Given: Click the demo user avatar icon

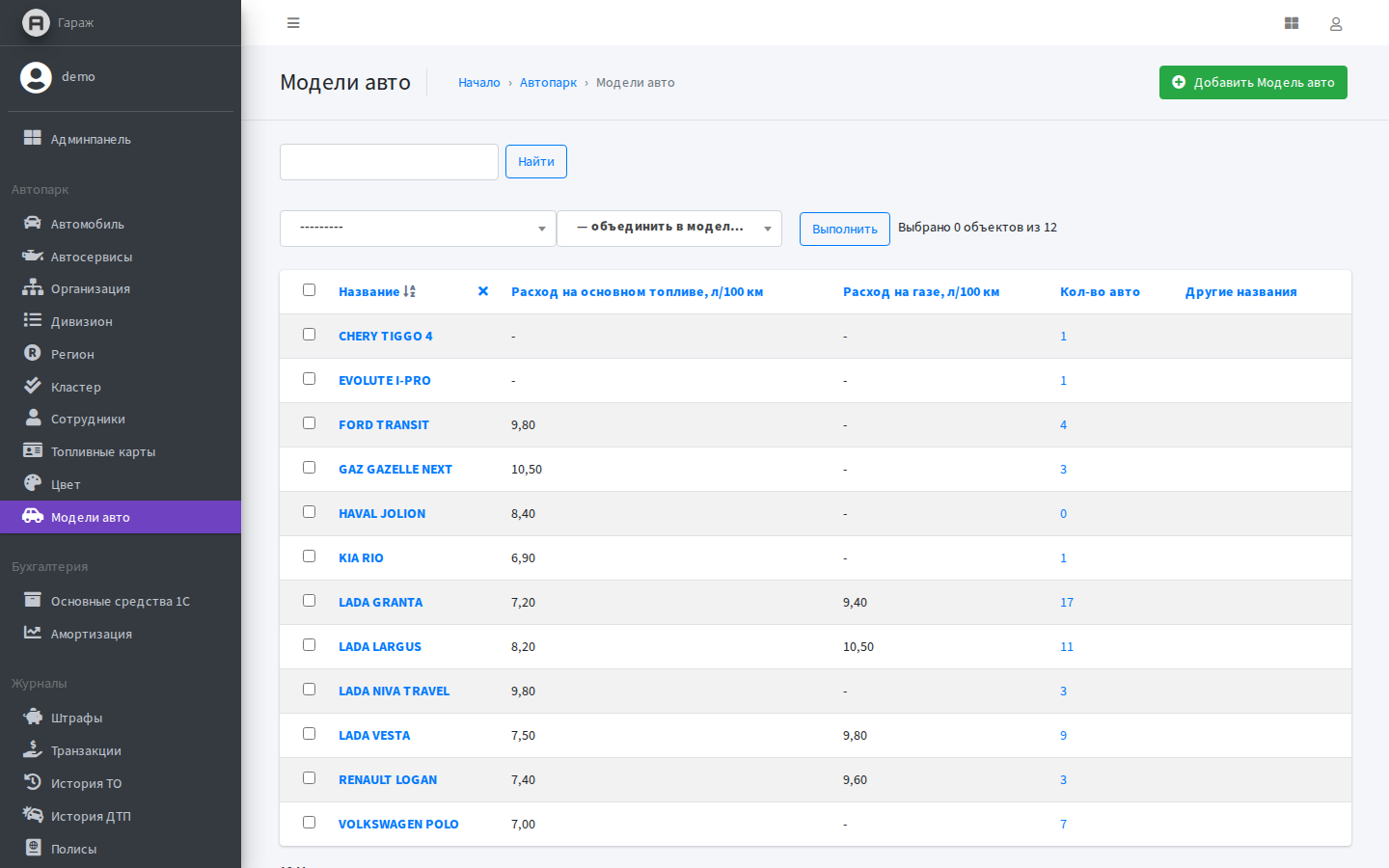Looking at the screenshot, I should (36, 77).
